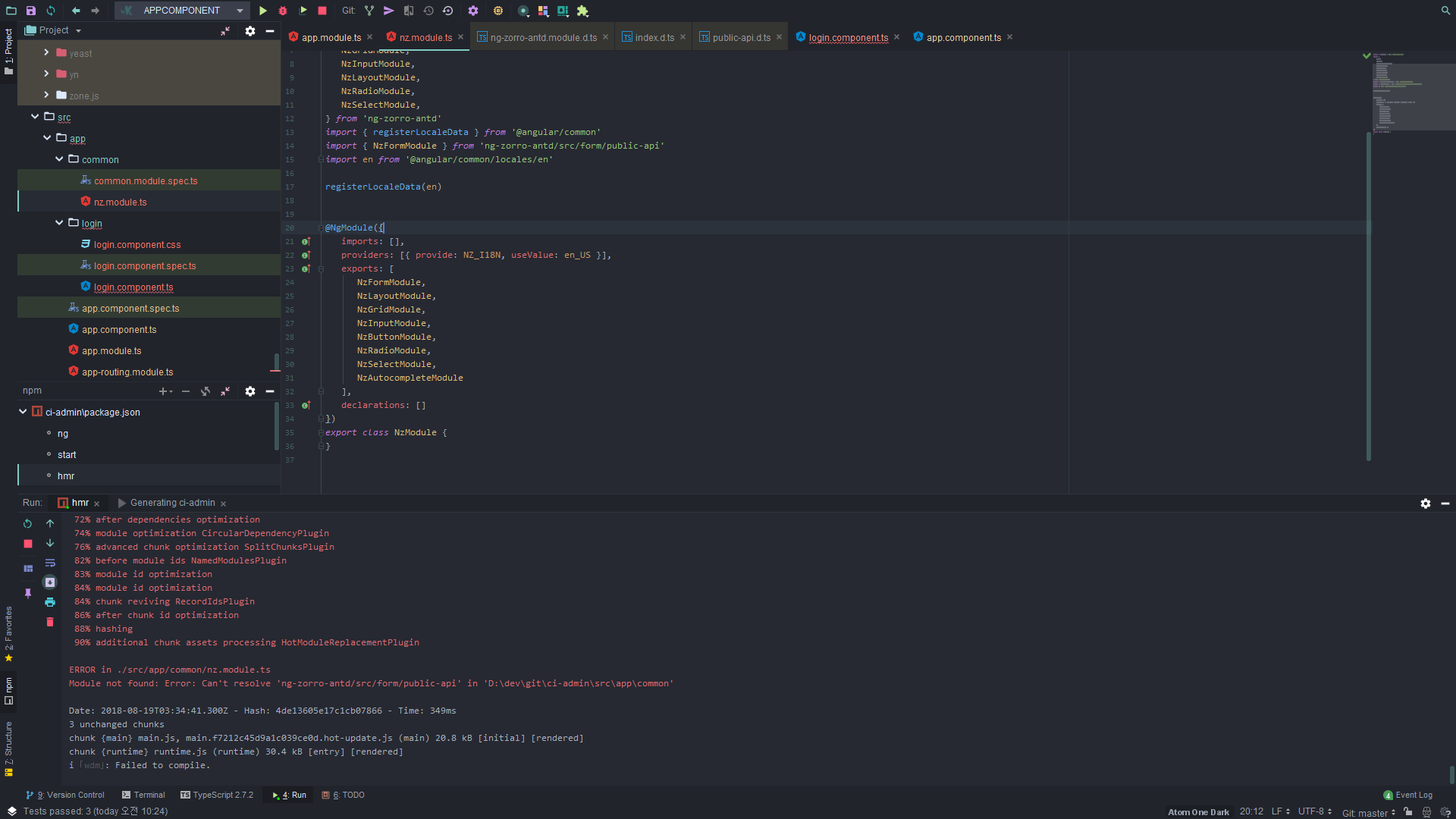Click the Save All icon
Viewport: 1456px width, 819px height.
coord(31,11)
